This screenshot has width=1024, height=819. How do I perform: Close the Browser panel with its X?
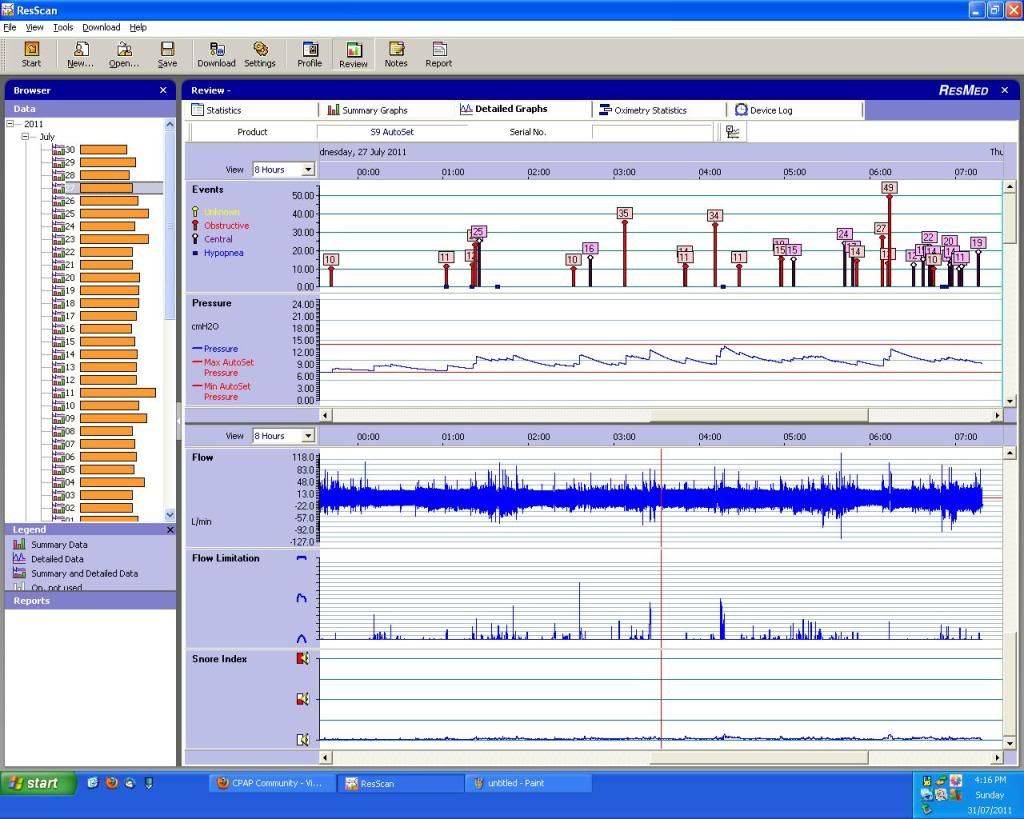click(x=163, y=90)
